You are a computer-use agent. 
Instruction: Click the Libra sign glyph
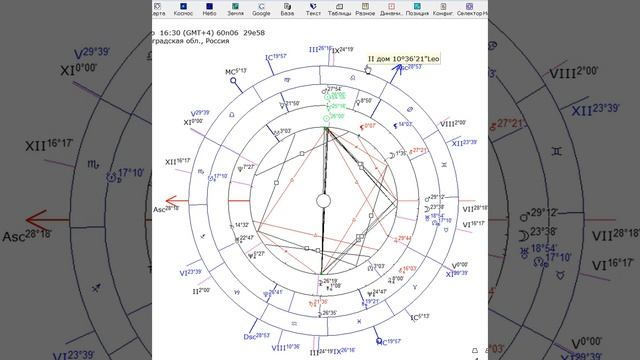tap(232, 115)
